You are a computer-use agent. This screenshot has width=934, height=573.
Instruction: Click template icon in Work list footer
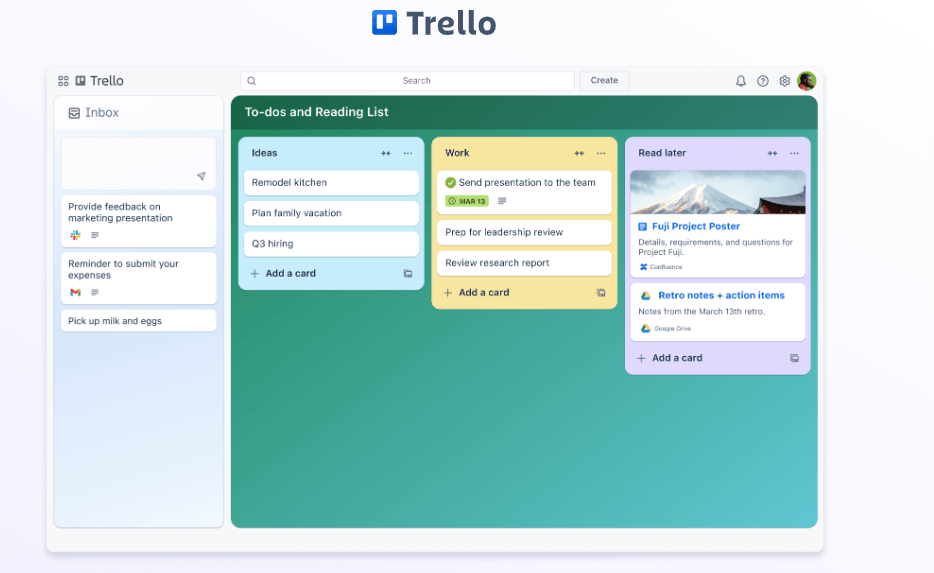coord(601,292)
